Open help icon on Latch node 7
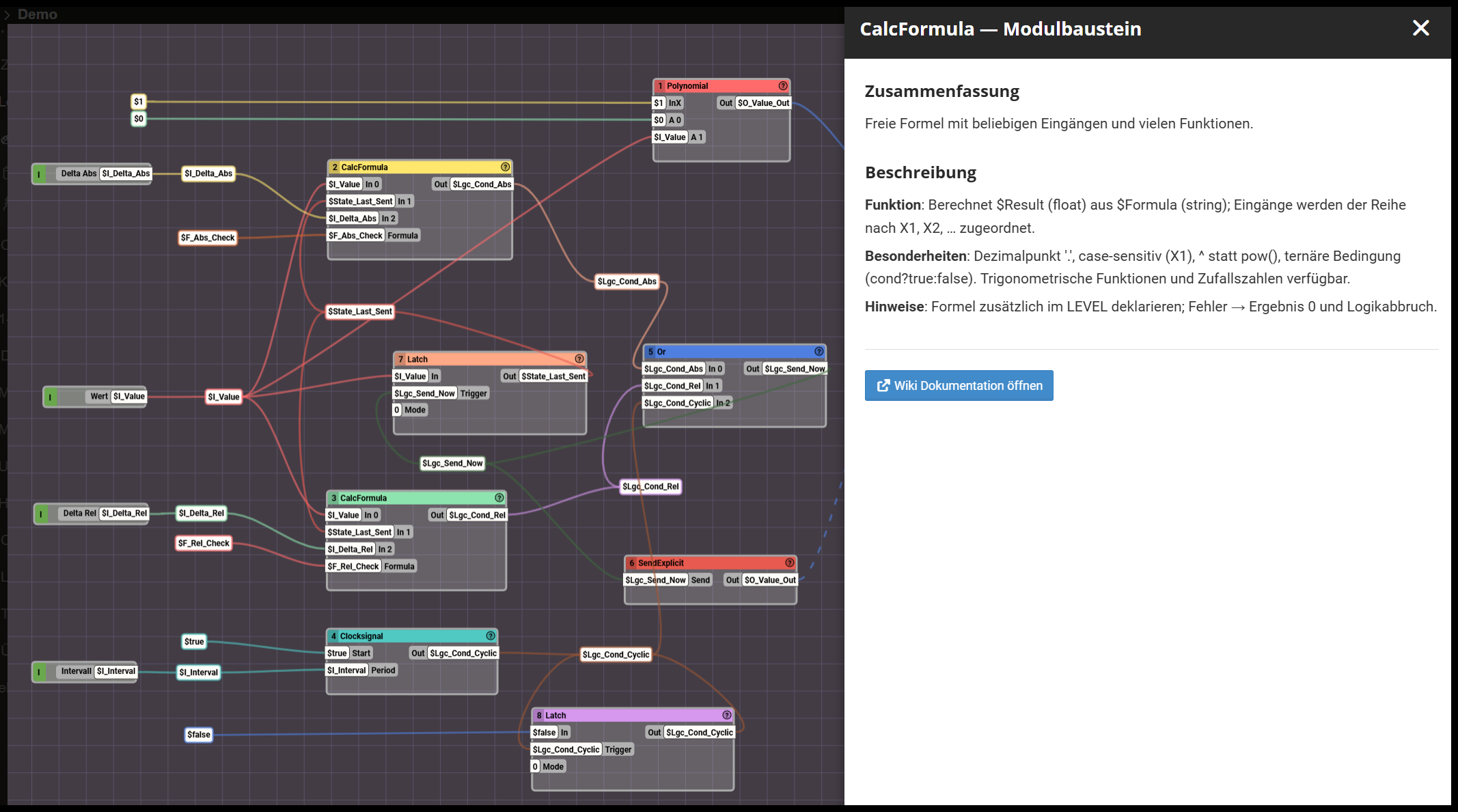1458x812 pixels. (579, 359)
